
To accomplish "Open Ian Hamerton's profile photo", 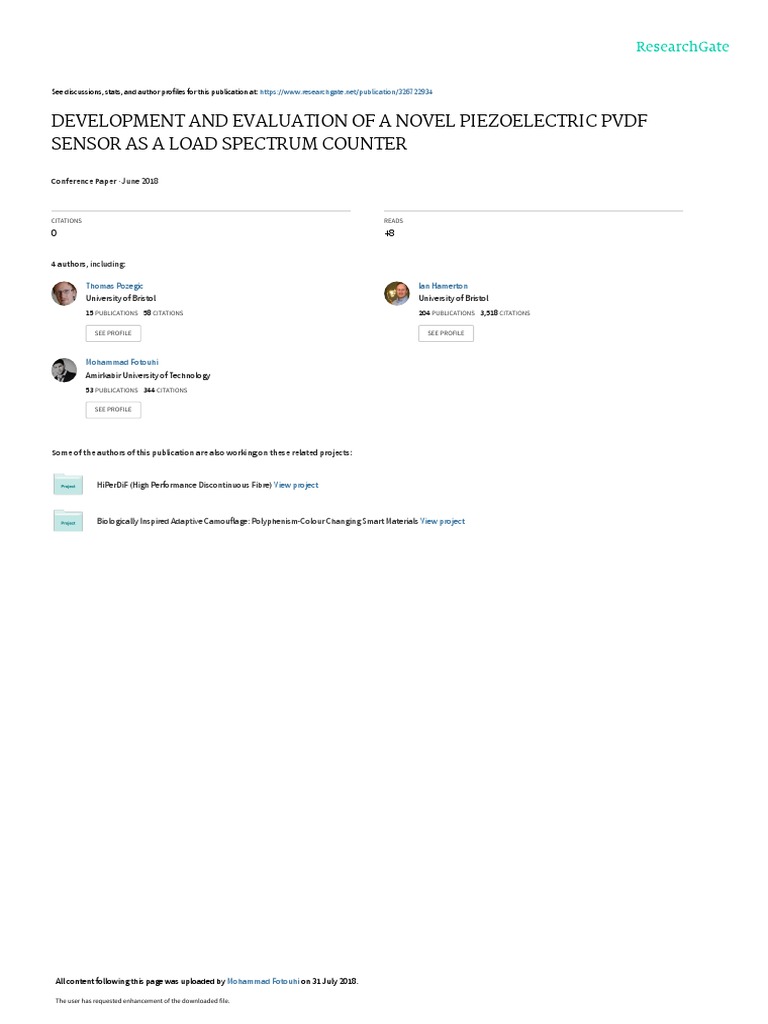I will click(396, 292).
